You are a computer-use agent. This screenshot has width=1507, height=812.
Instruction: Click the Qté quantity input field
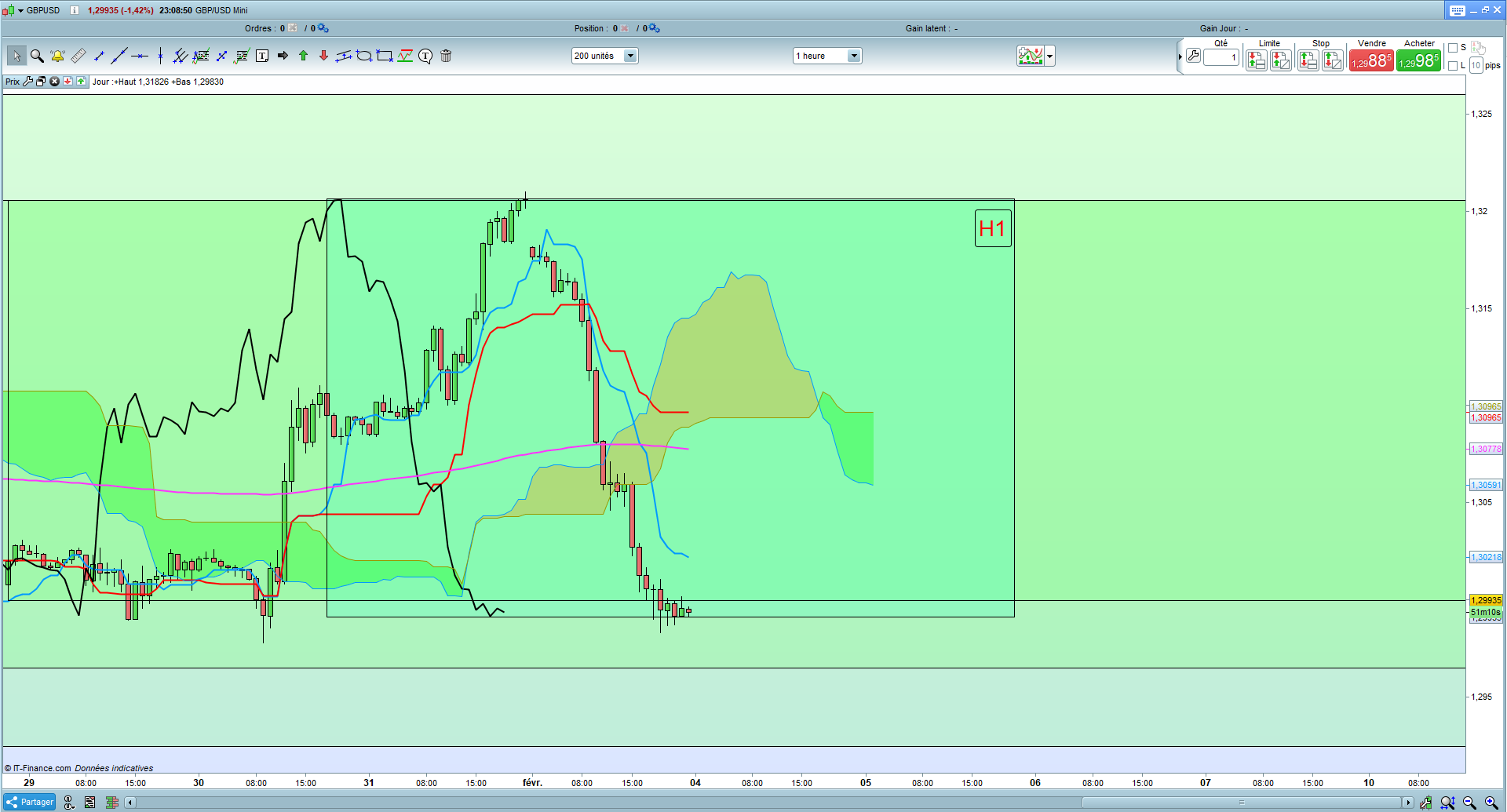point(1221,57)
